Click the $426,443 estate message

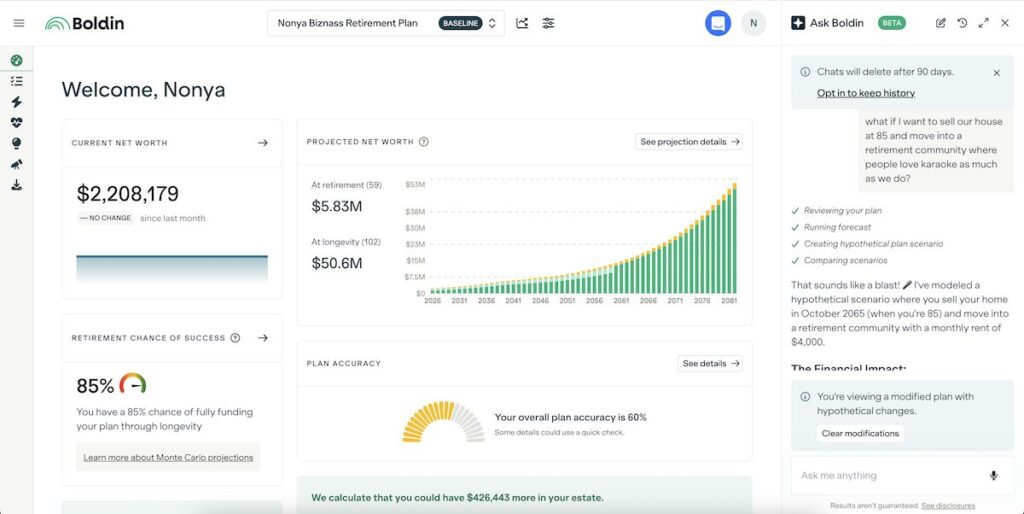point(457,498)
